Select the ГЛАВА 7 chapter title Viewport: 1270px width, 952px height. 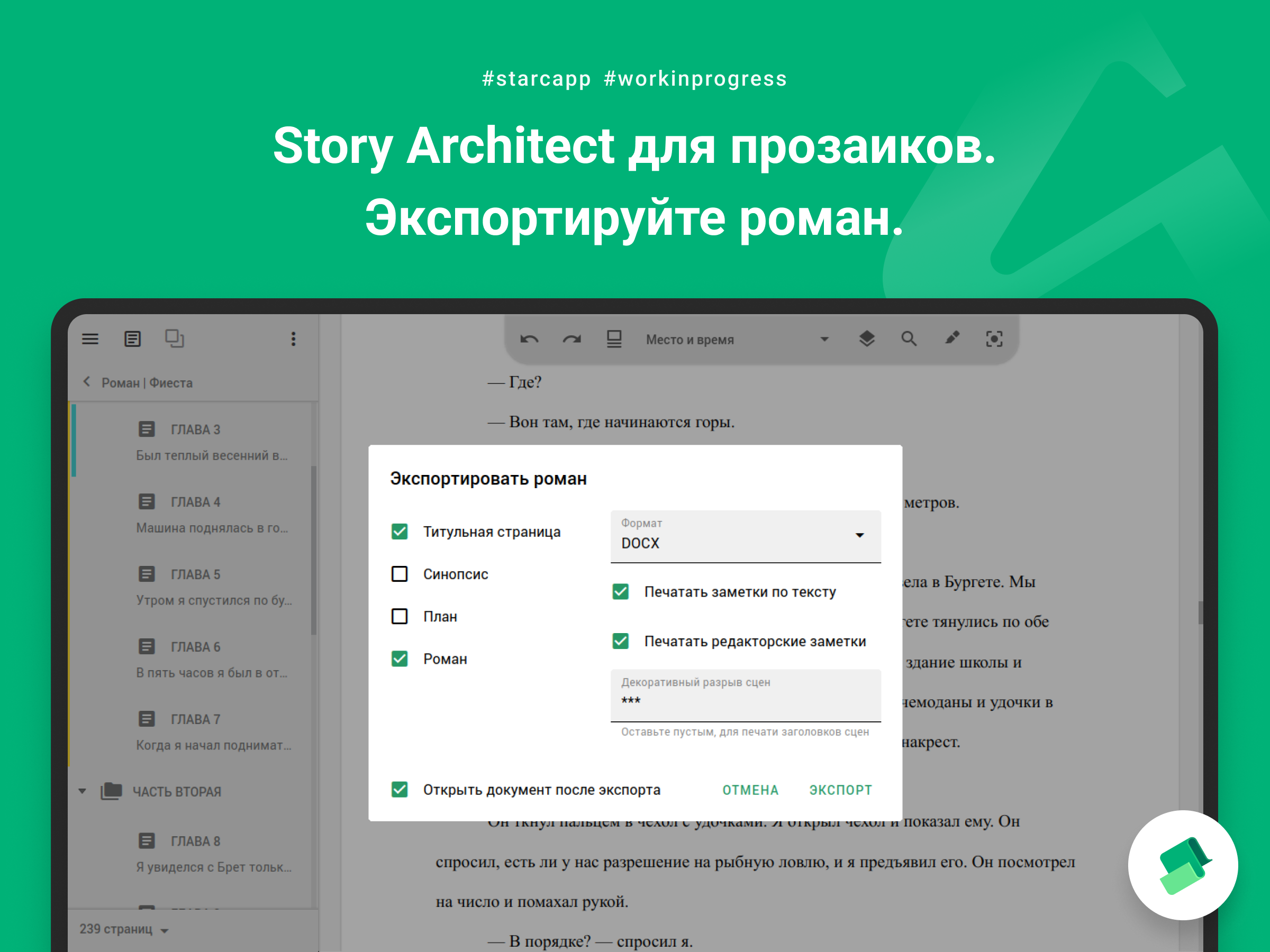click(196, 720)
